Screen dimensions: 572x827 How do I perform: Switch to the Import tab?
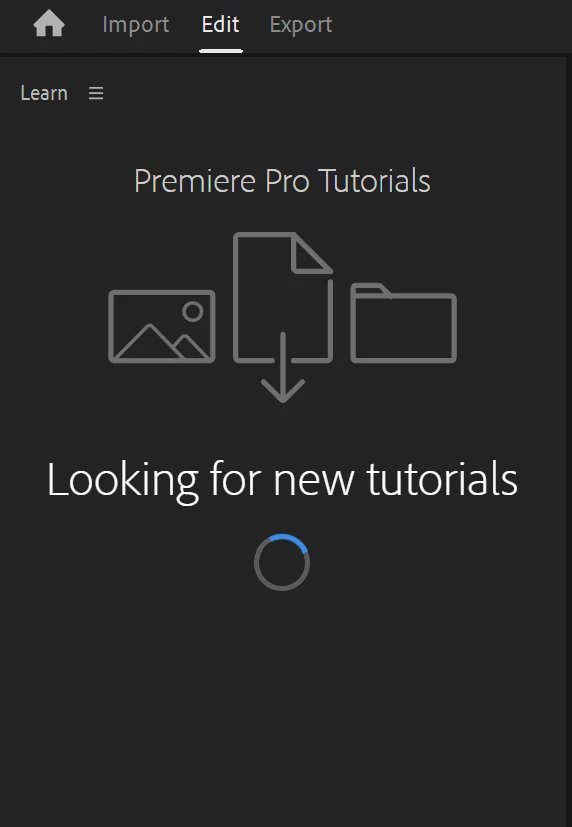[135, 24]
